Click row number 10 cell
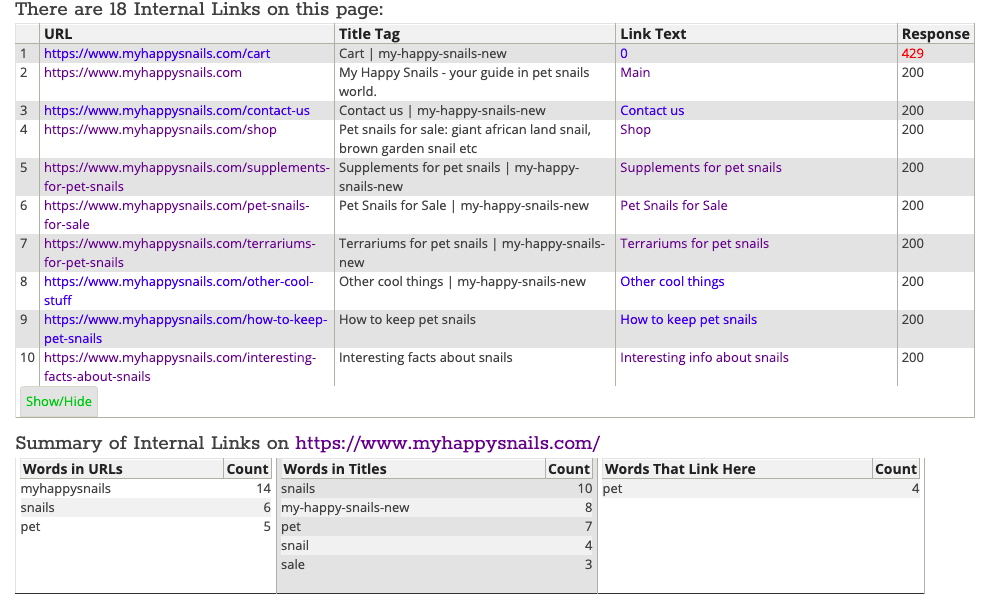This screenshot has width=993, height=606. [x=27, y=367]
